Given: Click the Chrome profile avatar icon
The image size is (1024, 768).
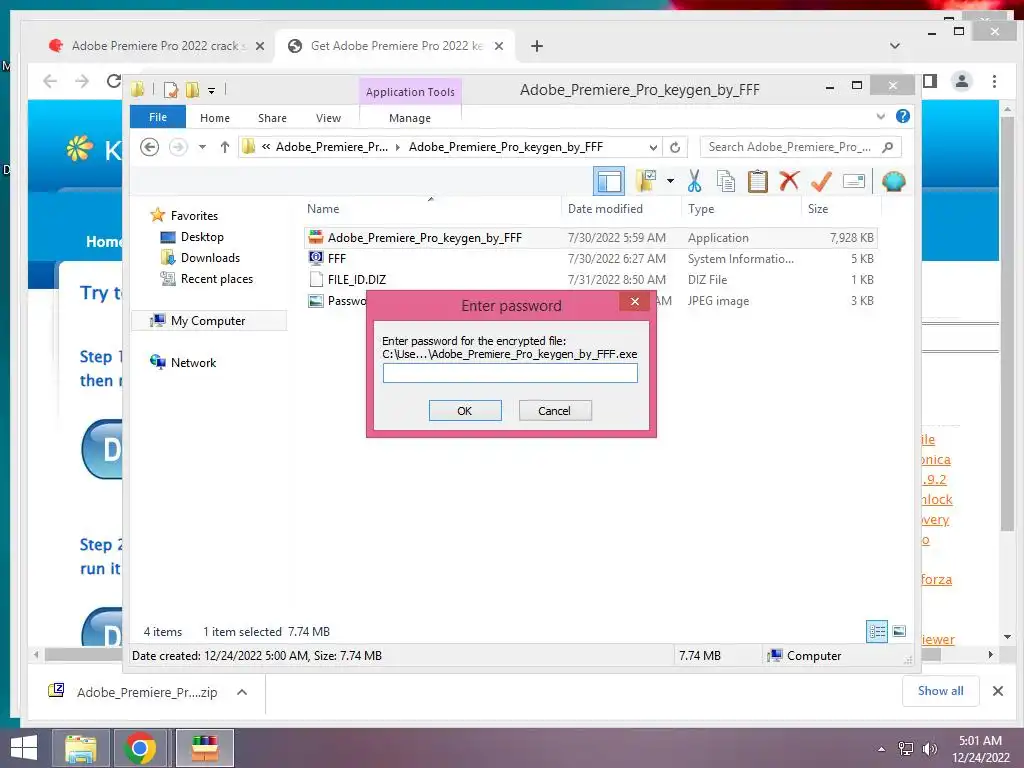Looking at the screenshot, I should pyautogui.click(x=961, y=81).
